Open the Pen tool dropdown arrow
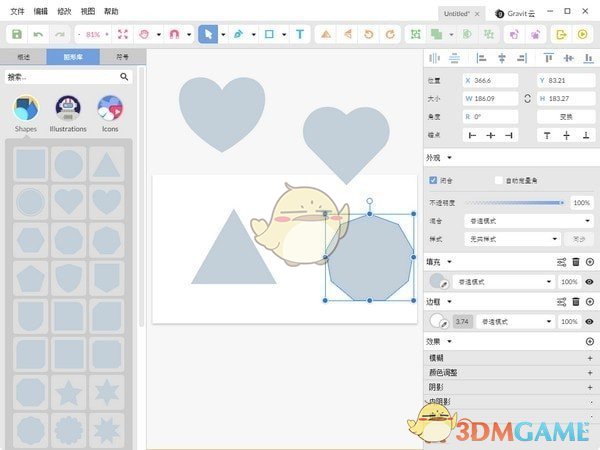Screen dimensions: 600x450 (x=254, y=34)
